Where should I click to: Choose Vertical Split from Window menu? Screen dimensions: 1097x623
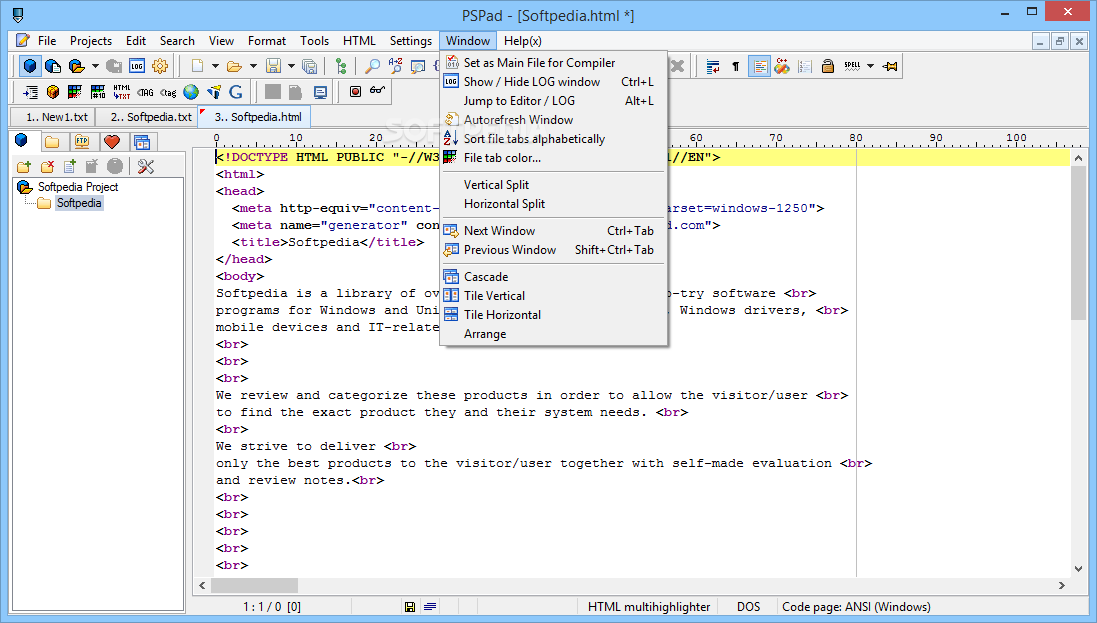[x=553, y=185]
